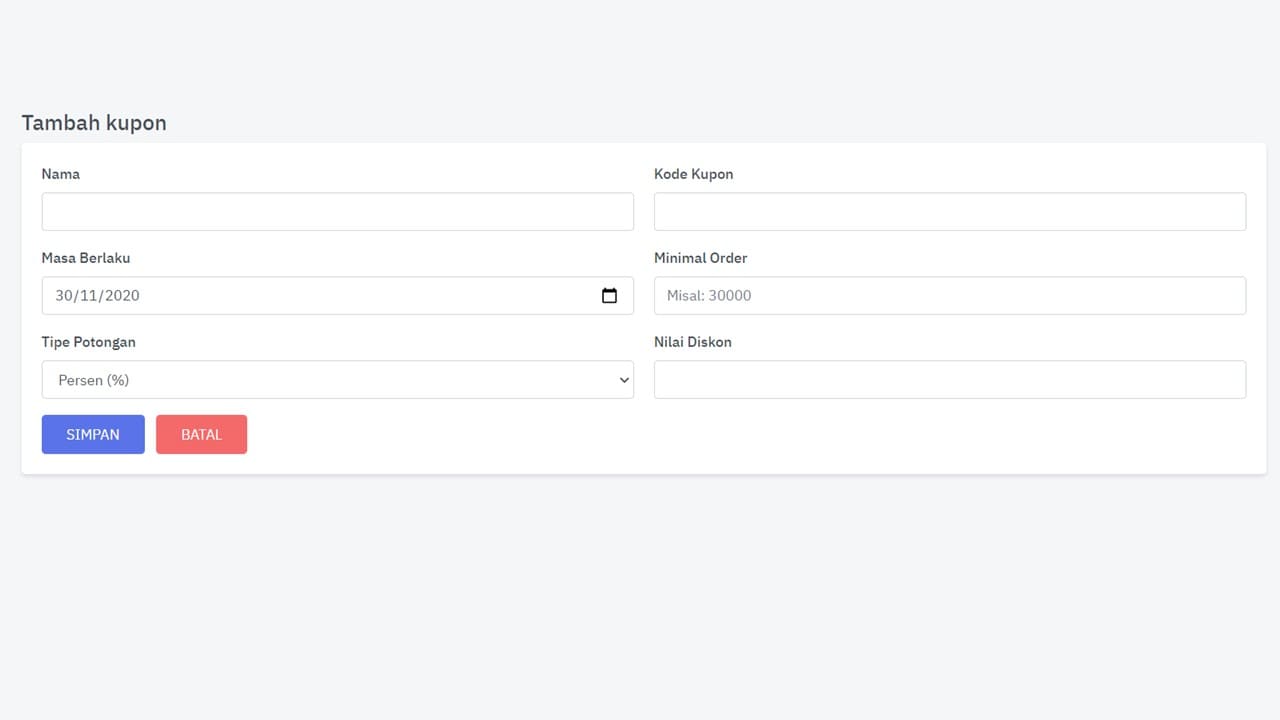Viewport: 1280px width, 720px height.
Task: Cancel with the red BATAL button
Action: 201,435
